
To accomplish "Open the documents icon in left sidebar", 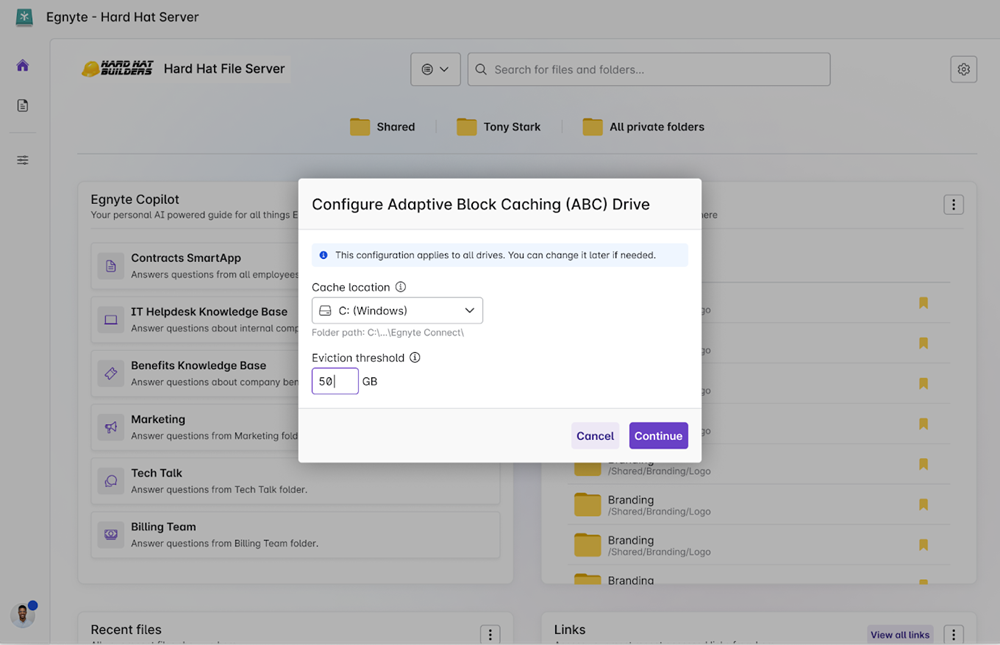I will [x=23, y=106].
